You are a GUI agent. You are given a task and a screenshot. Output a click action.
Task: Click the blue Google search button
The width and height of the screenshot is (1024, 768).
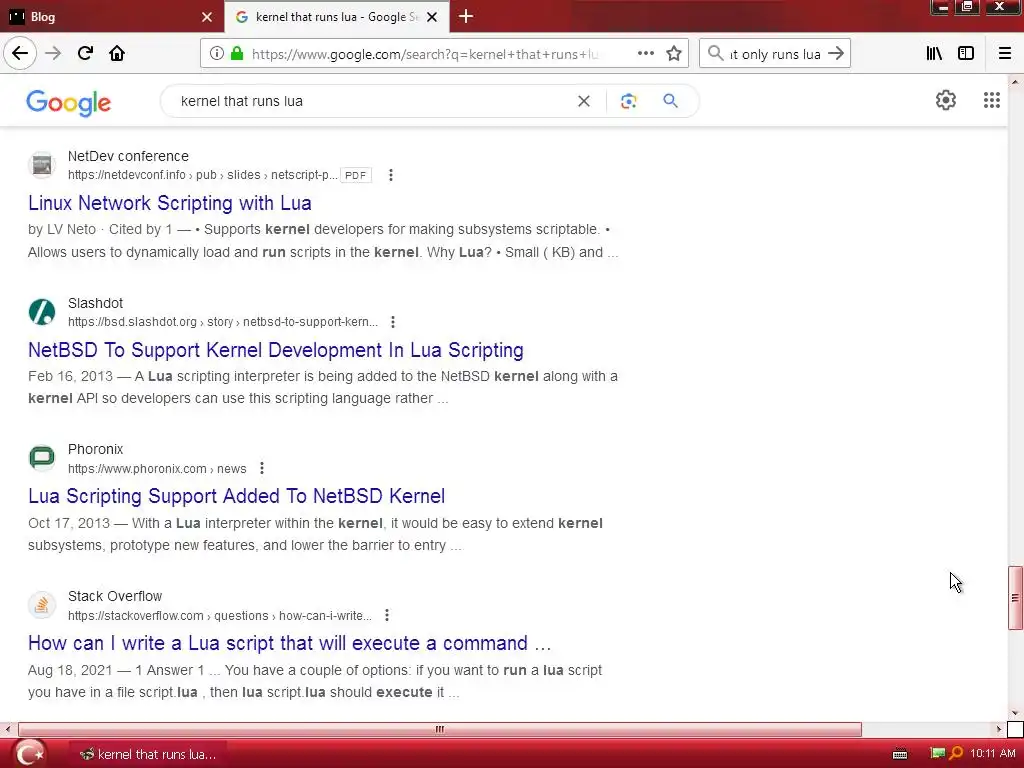(670, 101)
